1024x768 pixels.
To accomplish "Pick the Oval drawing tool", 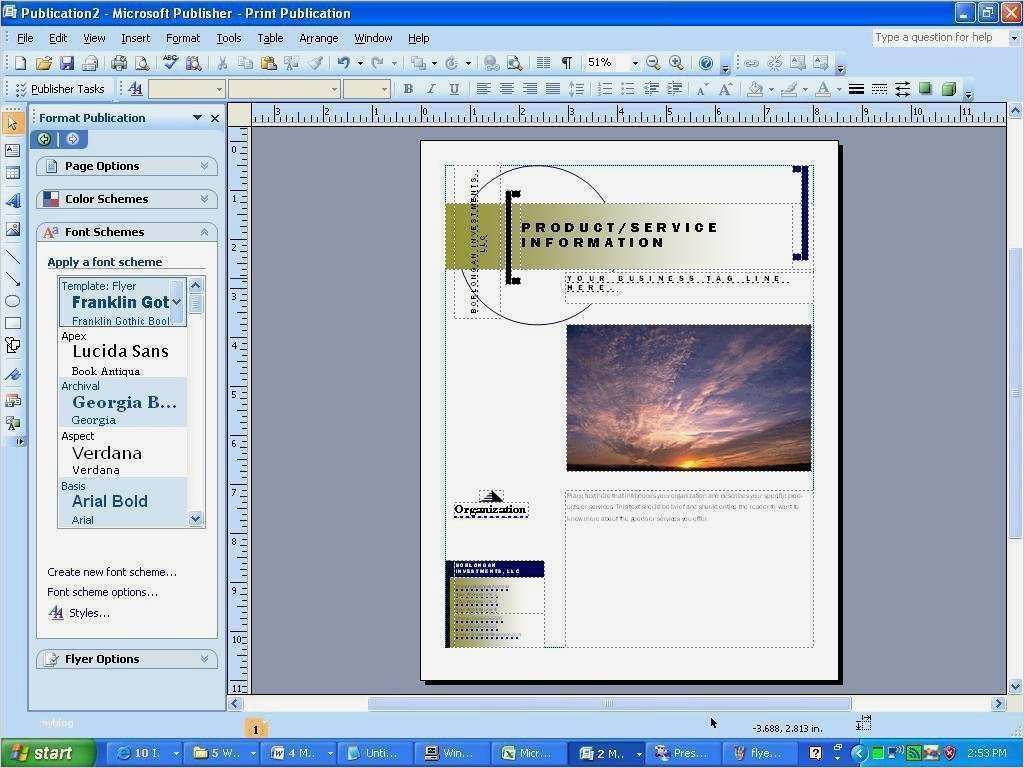I will [13, 301].
